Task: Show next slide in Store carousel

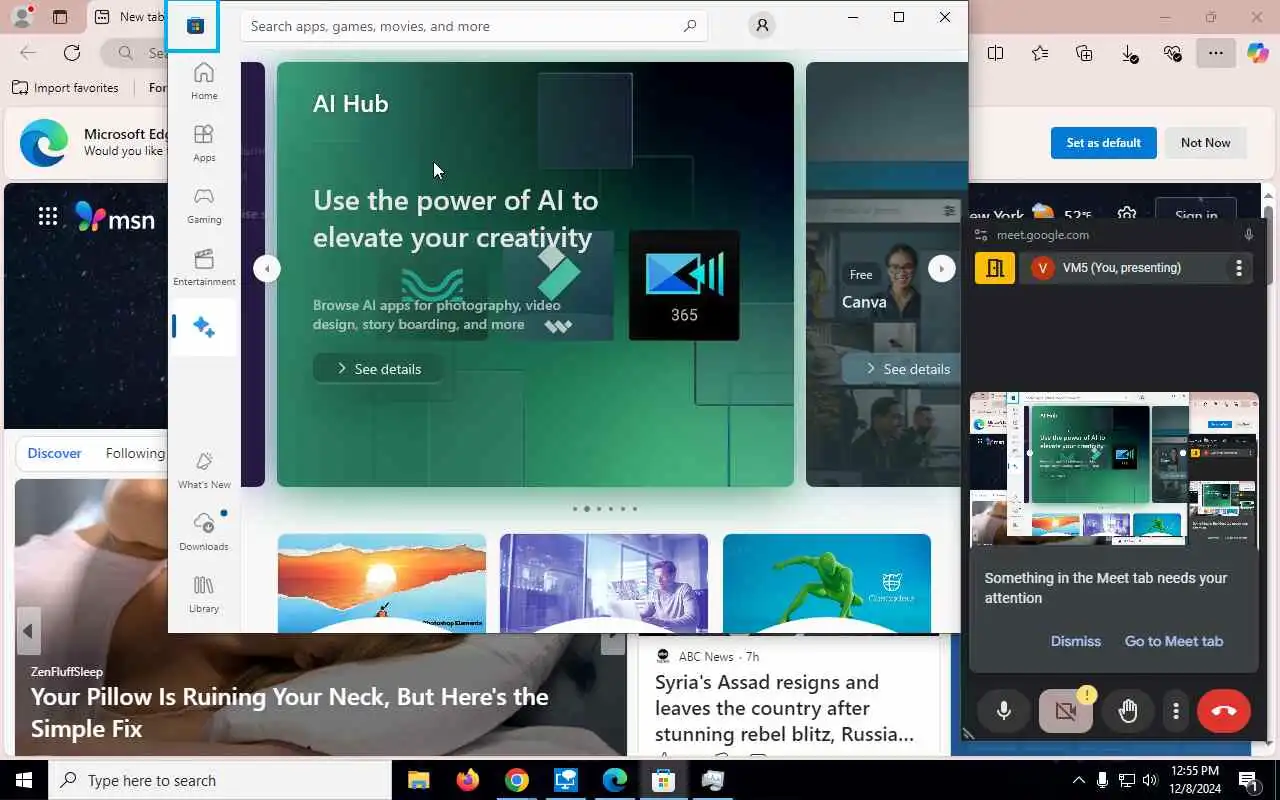Action: tap(942, 268)
